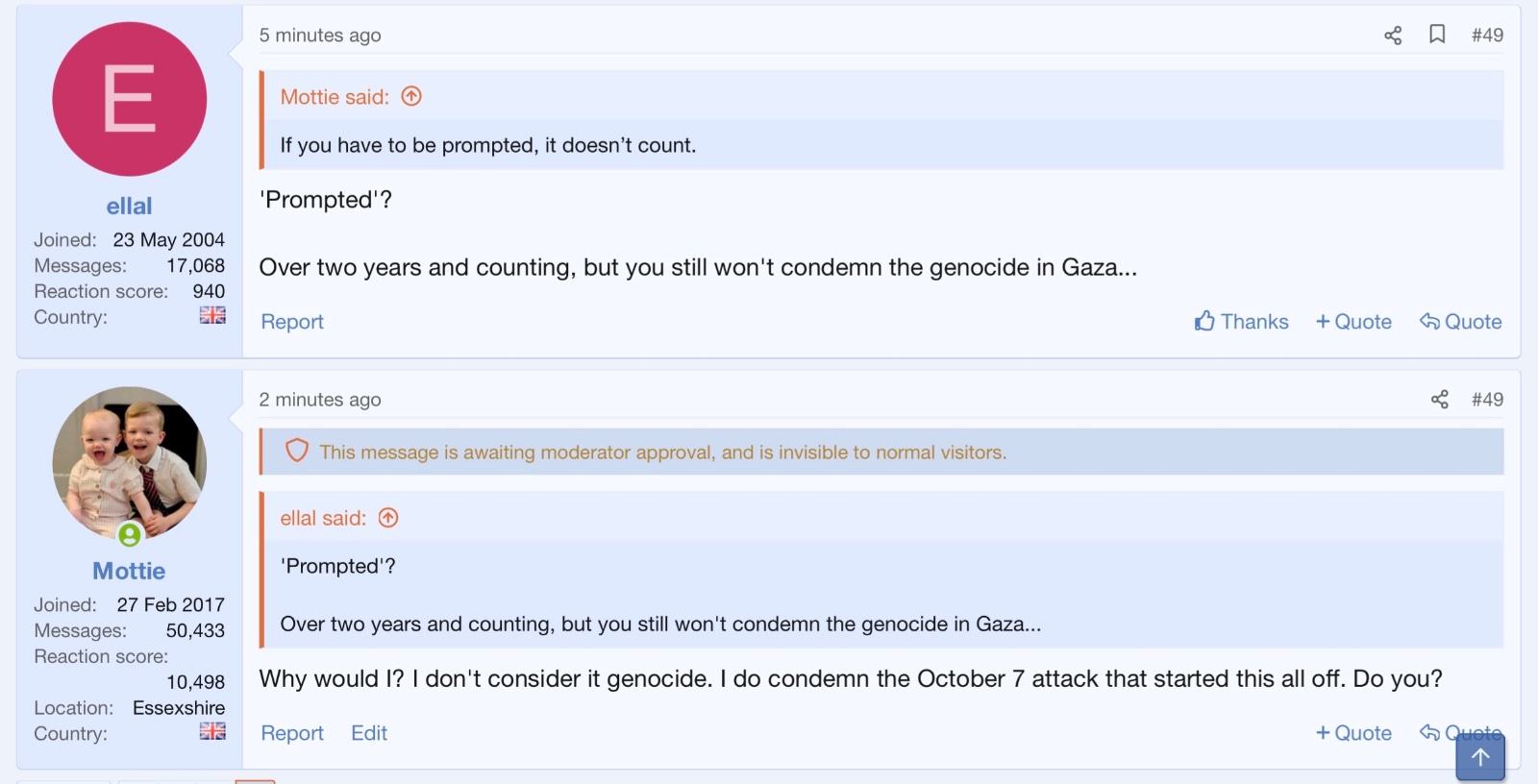
Task: Reply with Quote to ellal's post
Action: pos(1460,322)
